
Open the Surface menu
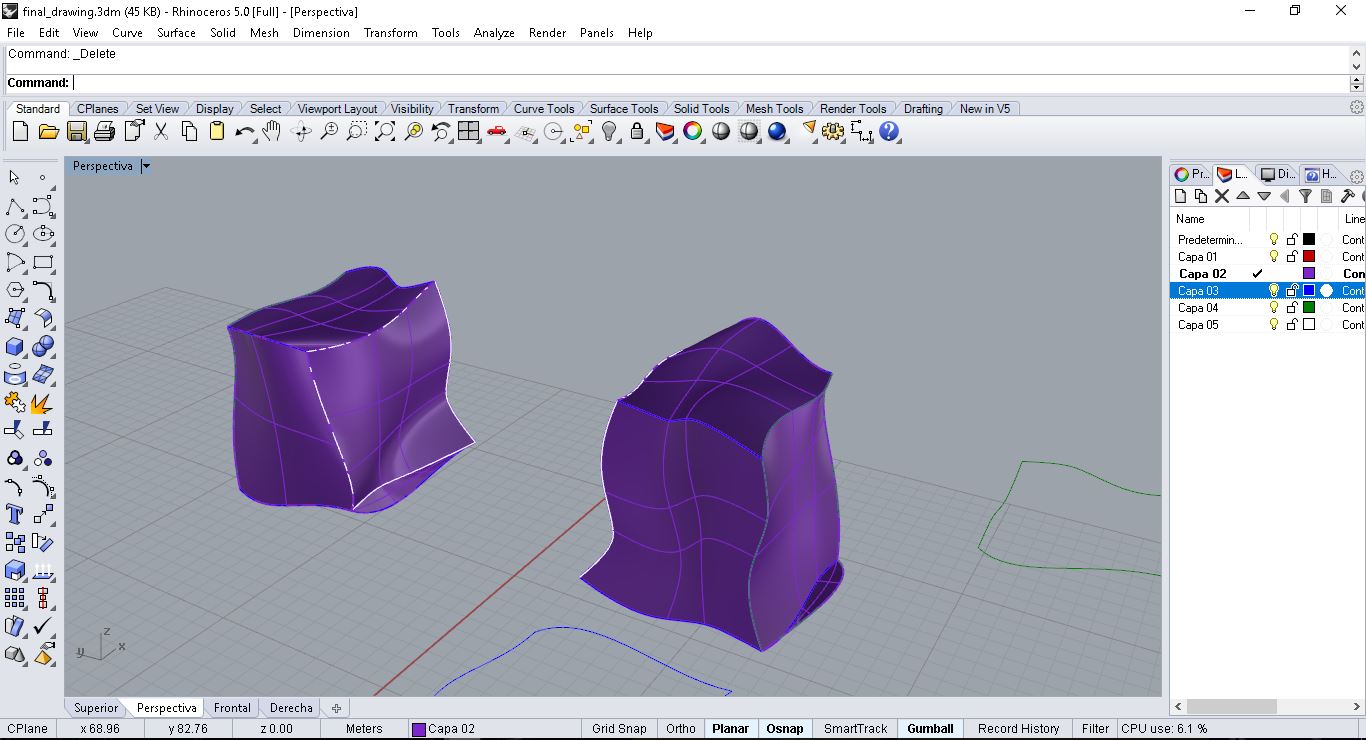pyautogui.click(x=176, y=33)
